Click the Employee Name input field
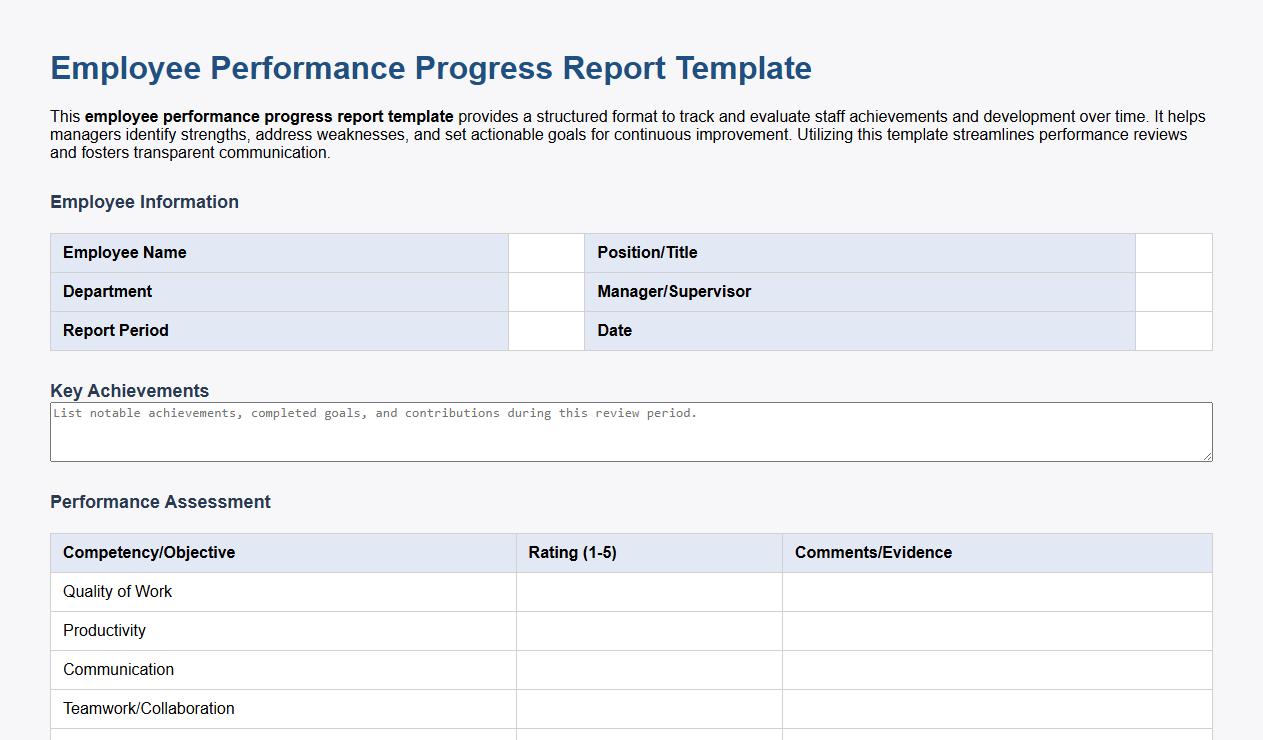 (546, 252)
